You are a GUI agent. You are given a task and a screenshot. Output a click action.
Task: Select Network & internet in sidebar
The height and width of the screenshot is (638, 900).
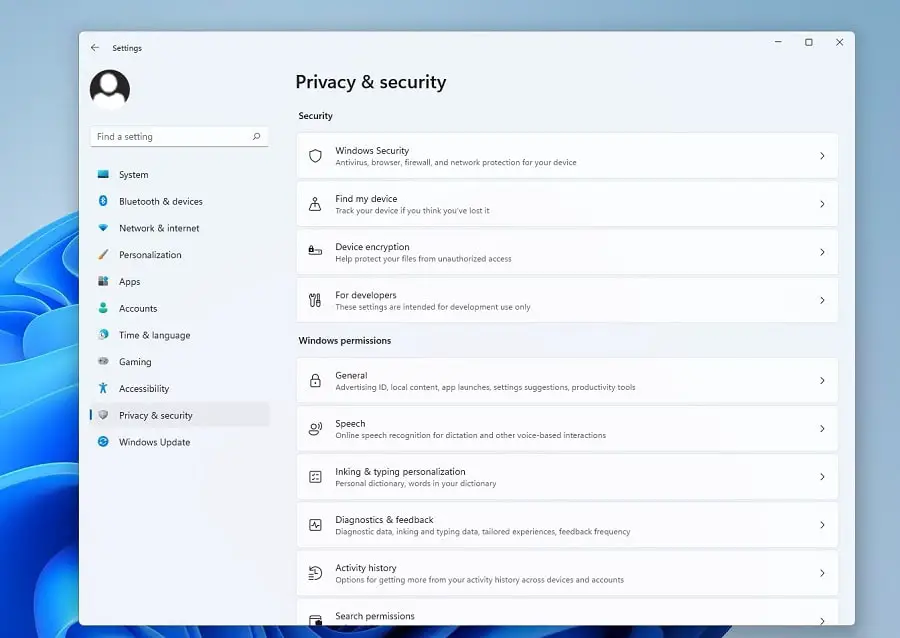click(x=179, y=228)
